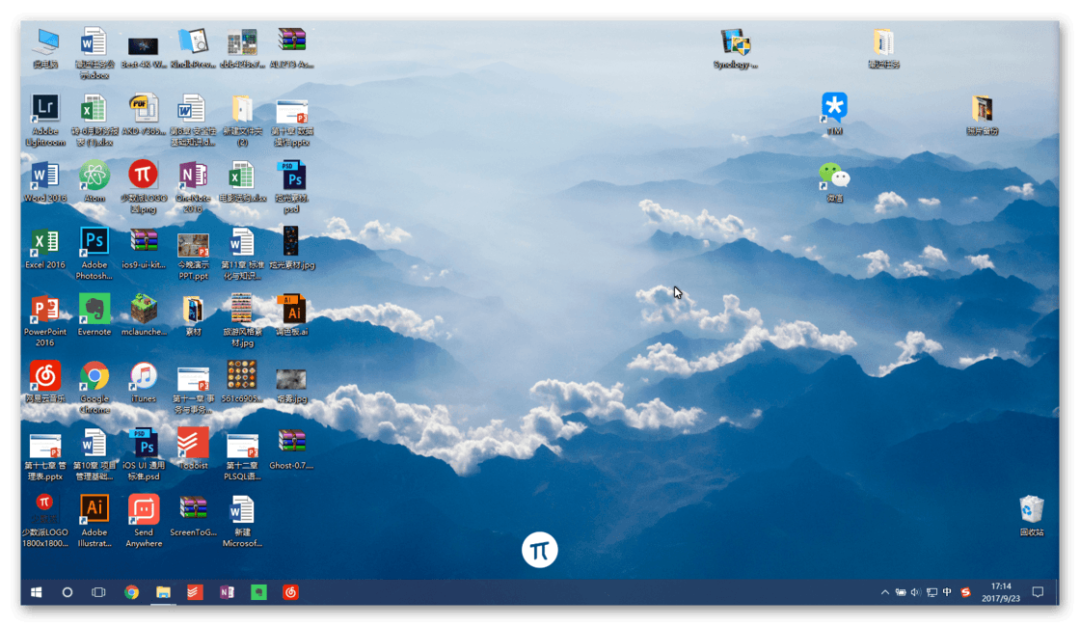The height and width of the screenshot is (626, 1080).
Task: Check battery status in system tray
Action: point(900,592)
